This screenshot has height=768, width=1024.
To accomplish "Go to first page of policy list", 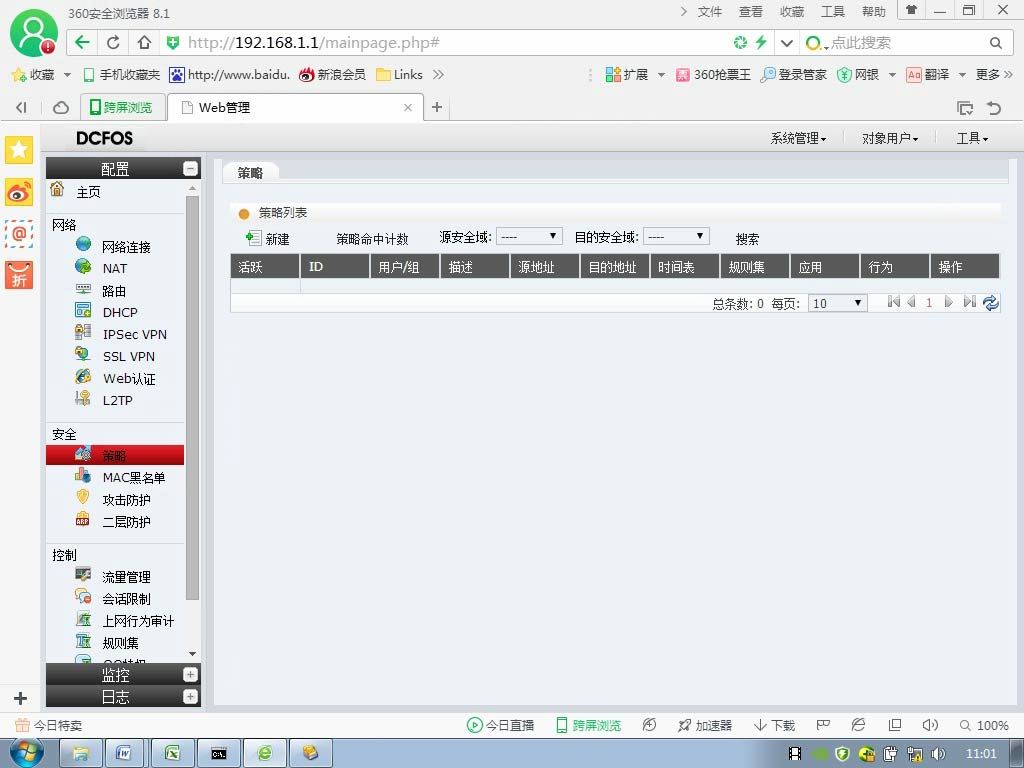I will tap(893, 302).
